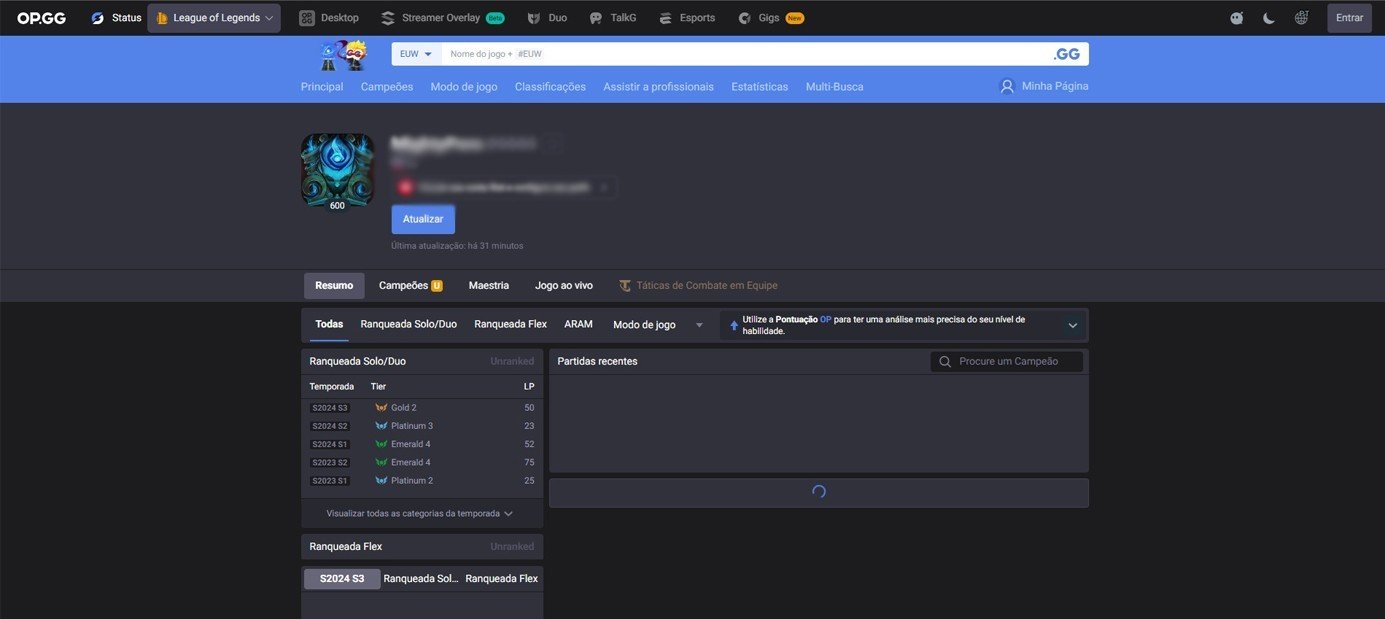Click the Ranqueada Flex panel header
The image size is (1385, 619).
coord(422,547)
